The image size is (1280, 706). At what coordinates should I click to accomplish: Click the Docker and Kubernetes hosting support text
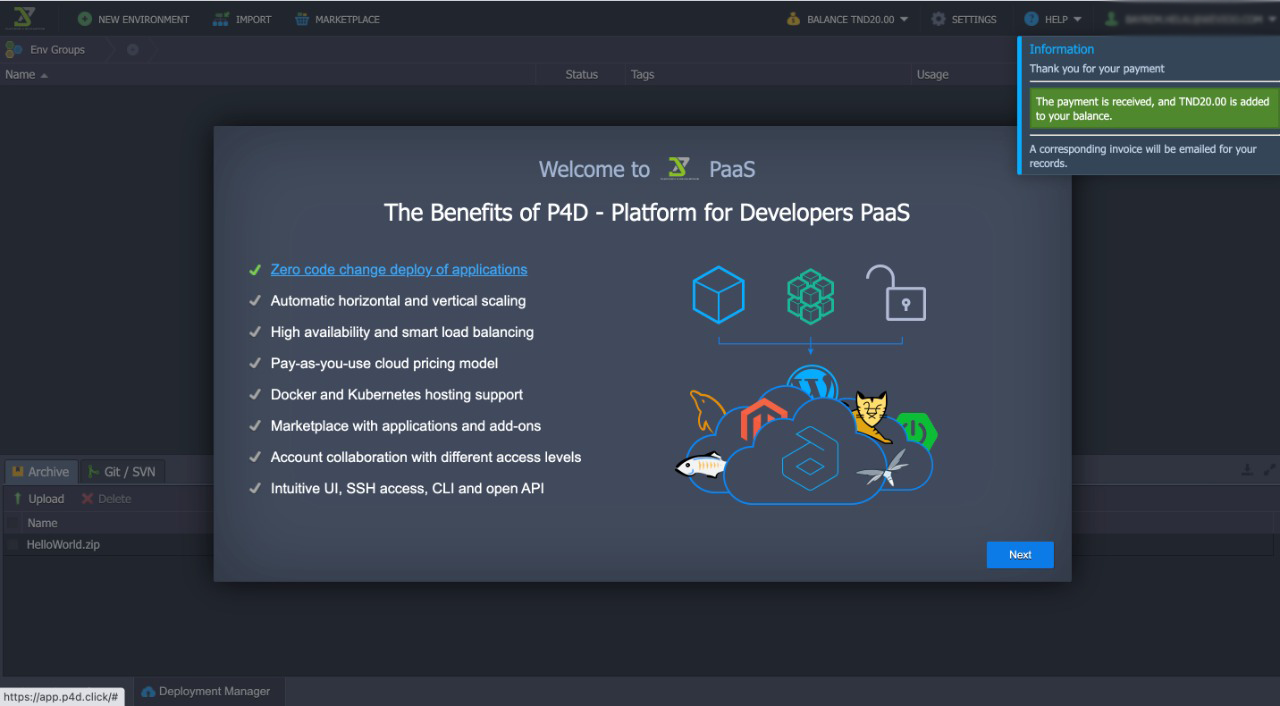pyautogui.click(x=397, y=394)
